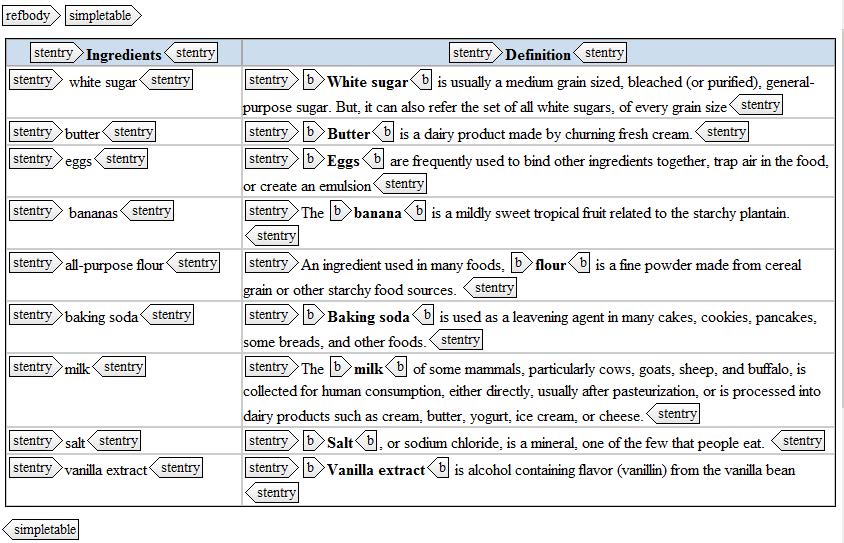844x543 pixels.
Task: Click closing stentry tag after 'create an emulsion'
Action: (x=400, y=184)
